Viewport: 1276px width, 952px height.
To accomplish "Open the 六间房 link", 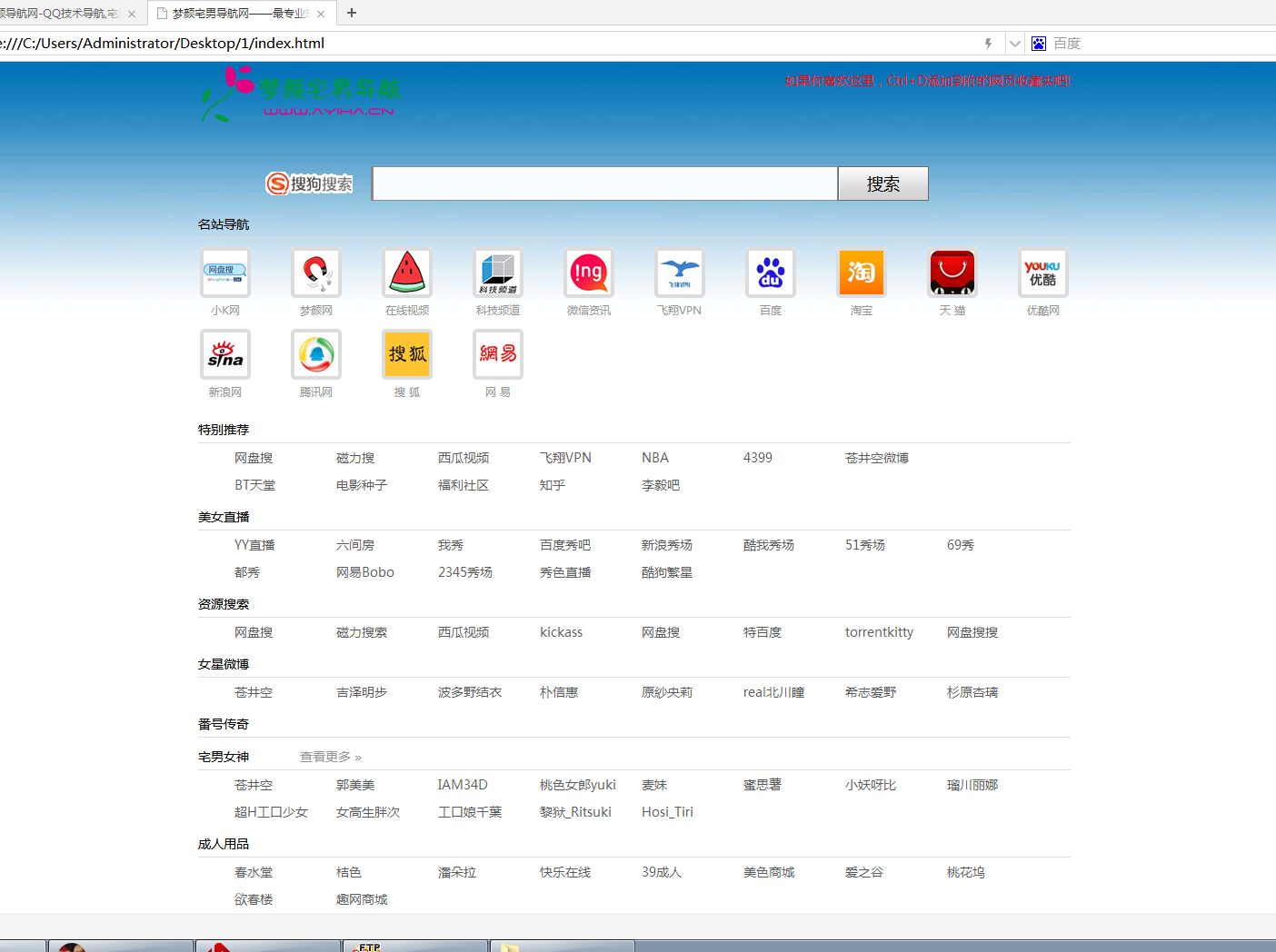I will [355, 545].
